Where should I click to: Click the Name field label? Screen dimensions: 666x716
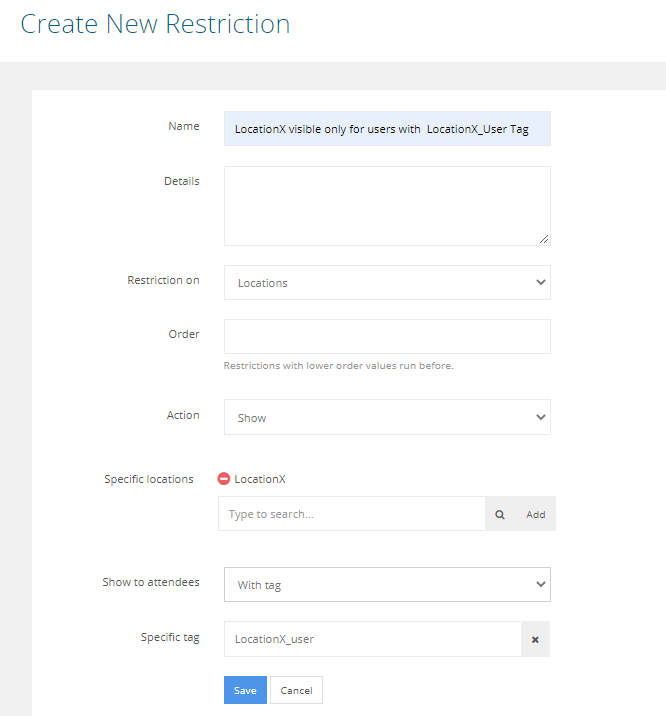point(184,127)
